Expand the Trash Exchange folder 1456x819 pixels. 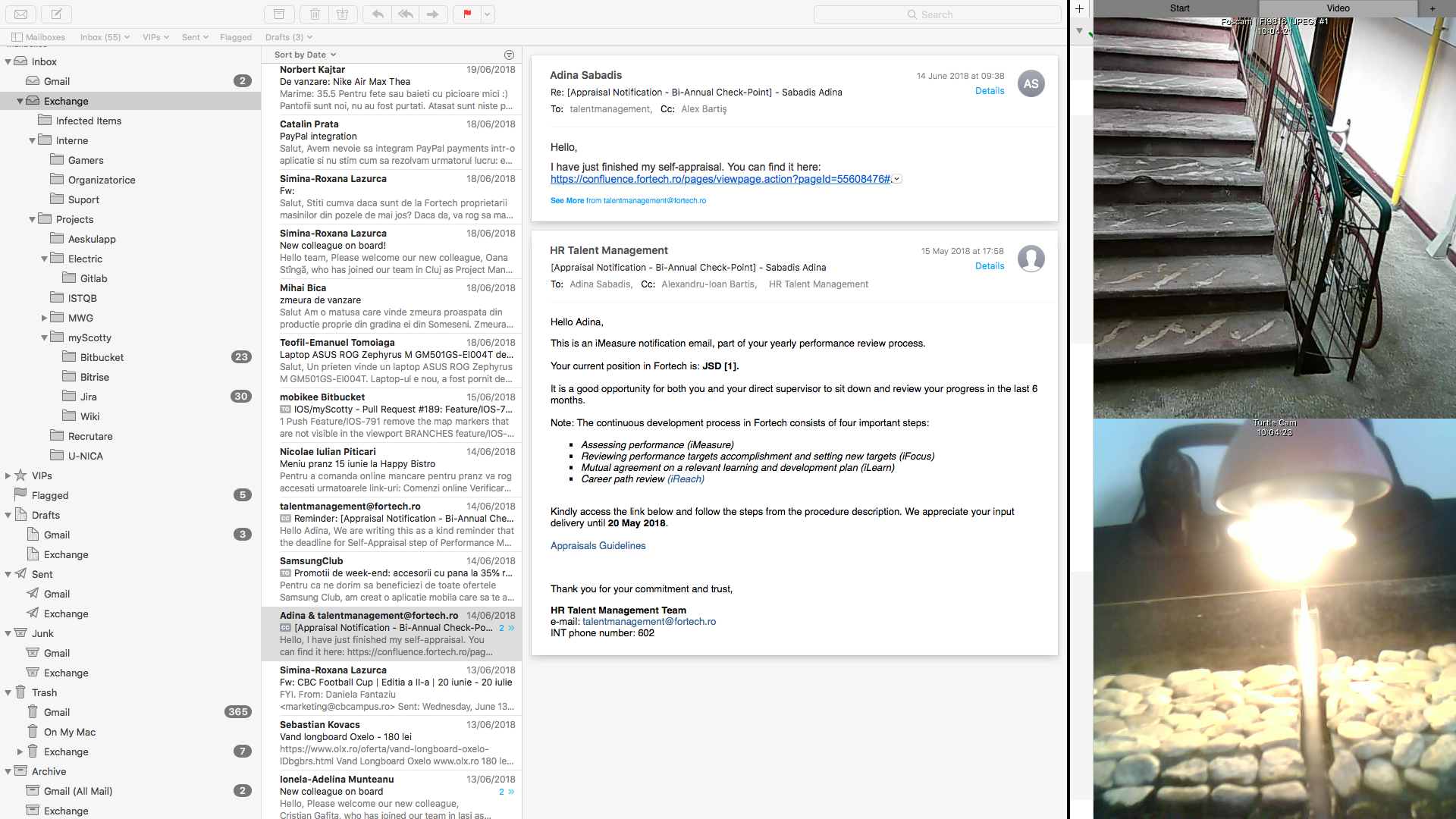click(x=20, y=752)
